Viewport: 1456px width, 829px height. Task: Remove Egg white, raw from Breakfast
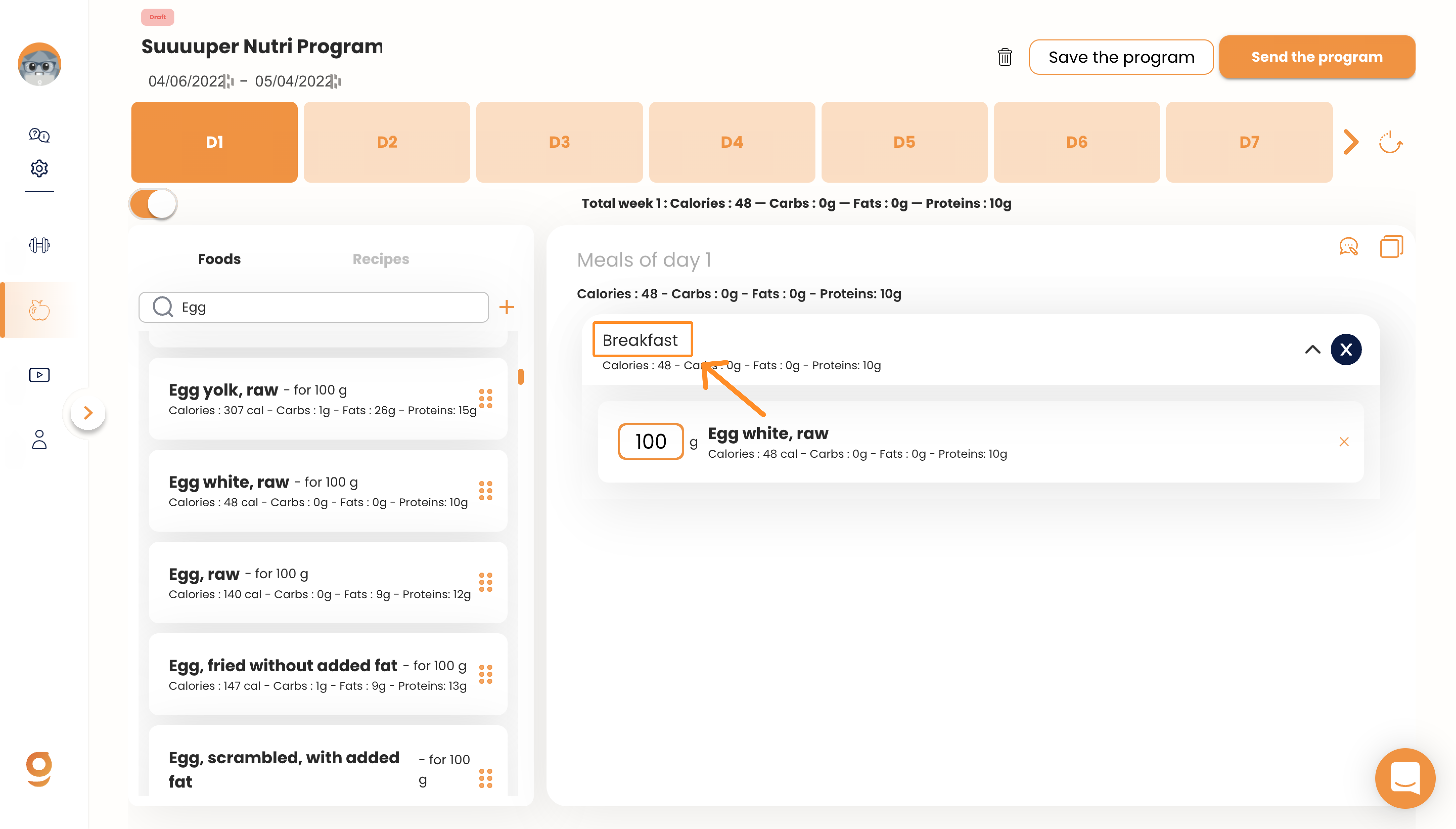point(1344,442)
